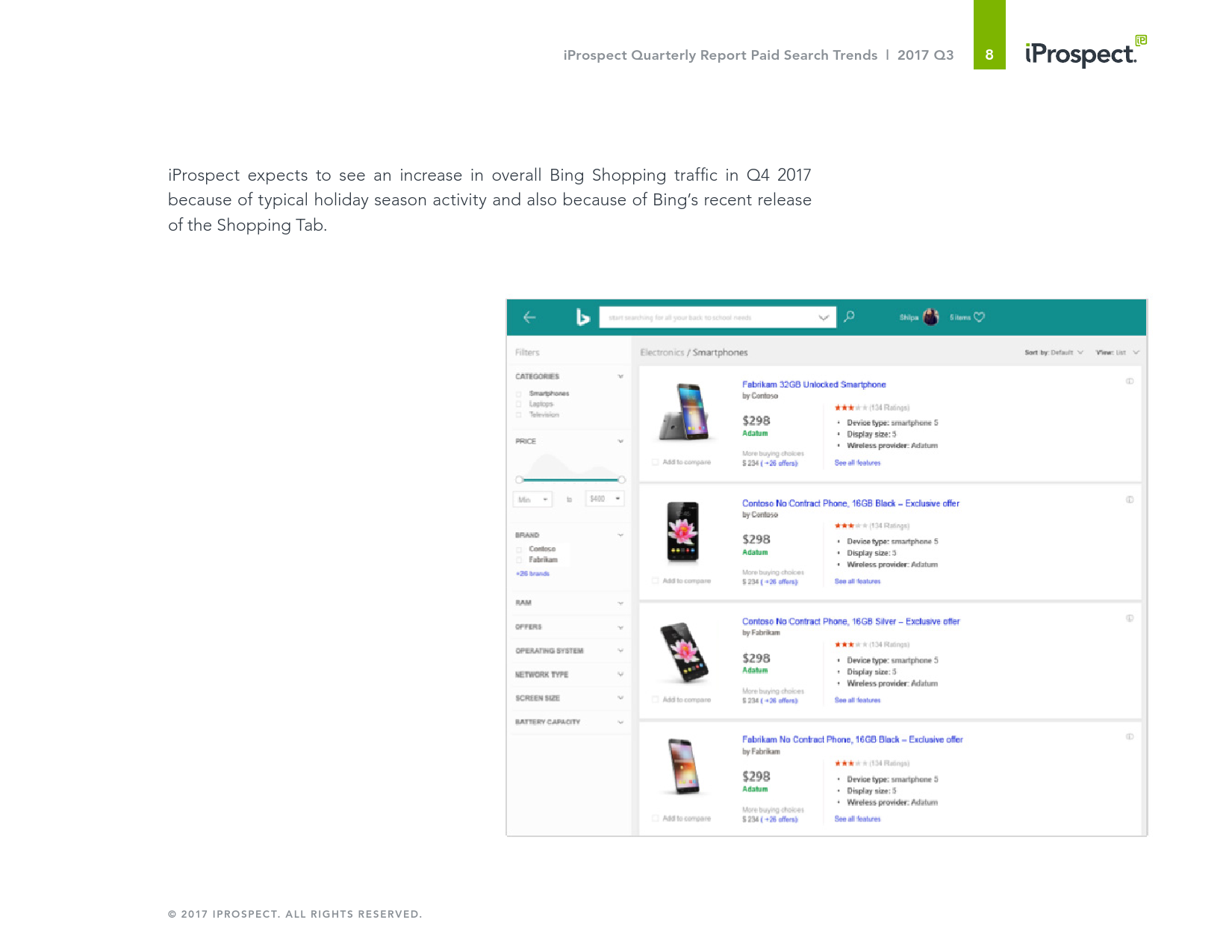Click the Bing search input field
Image resolution: width=1232 pixels, height=952 pixels.
[x=718, y=317]
